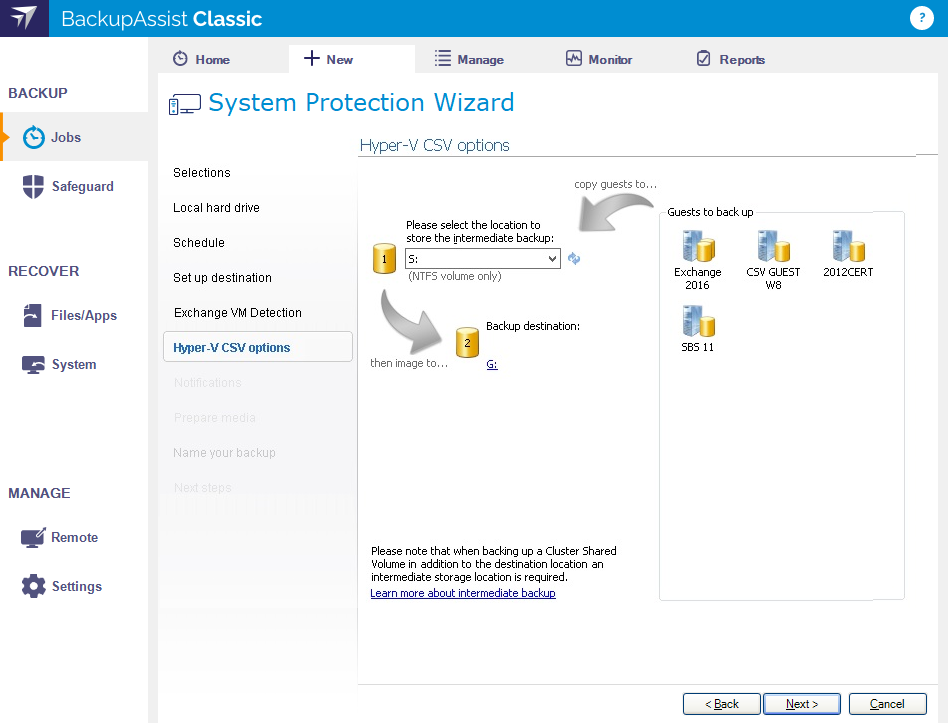Viewport: 948px width, 723px height.
Task: Switch to the Reports tab
Action: [731, 59]
